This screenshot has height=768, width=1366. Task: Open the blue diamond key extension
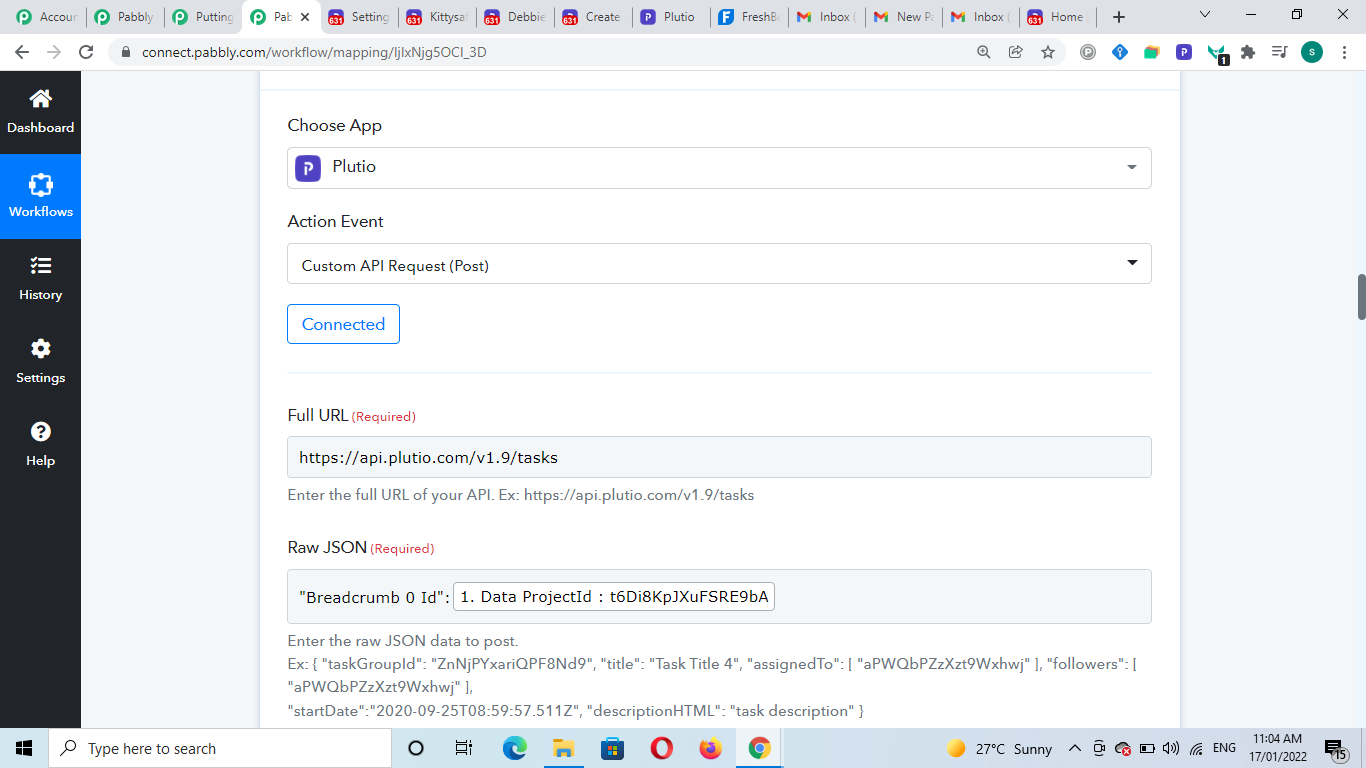(x=1120, y=52)
